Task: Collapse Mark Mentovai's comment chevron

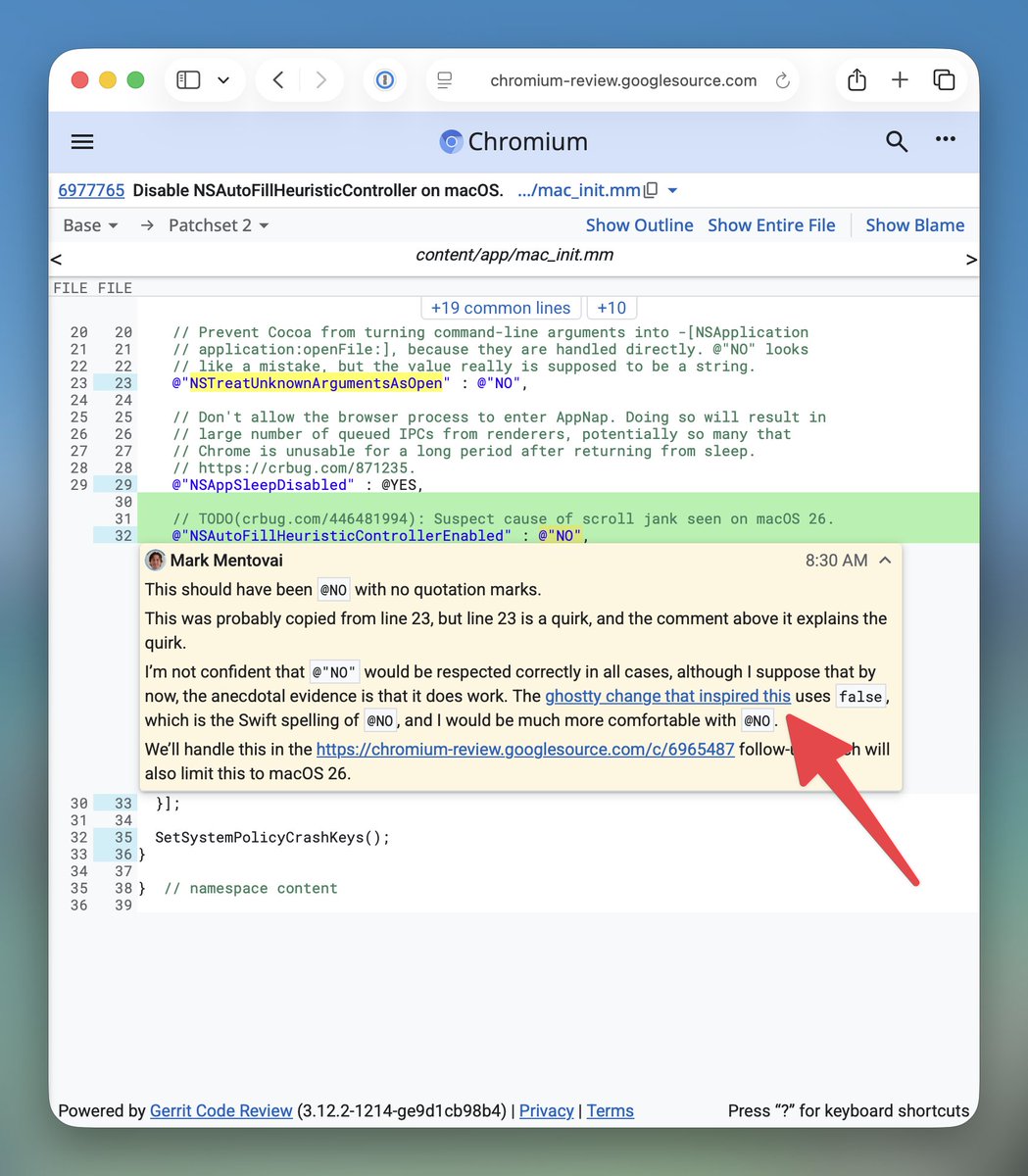Action: 885,561
